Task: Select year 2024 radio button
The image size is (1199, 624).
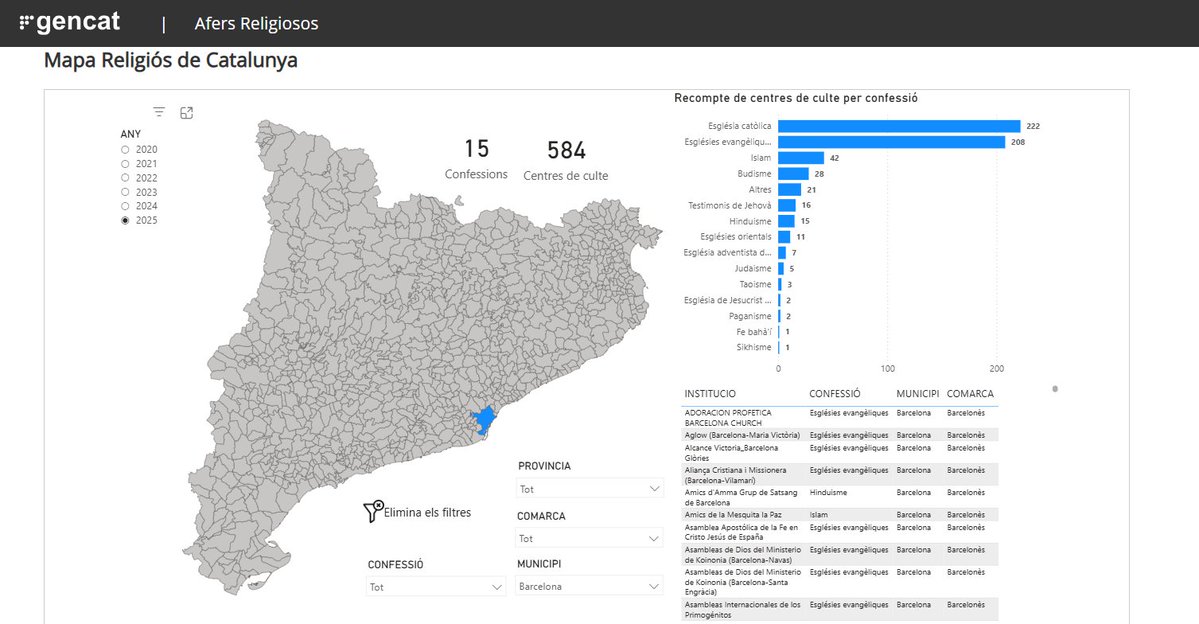Action: 125,206
